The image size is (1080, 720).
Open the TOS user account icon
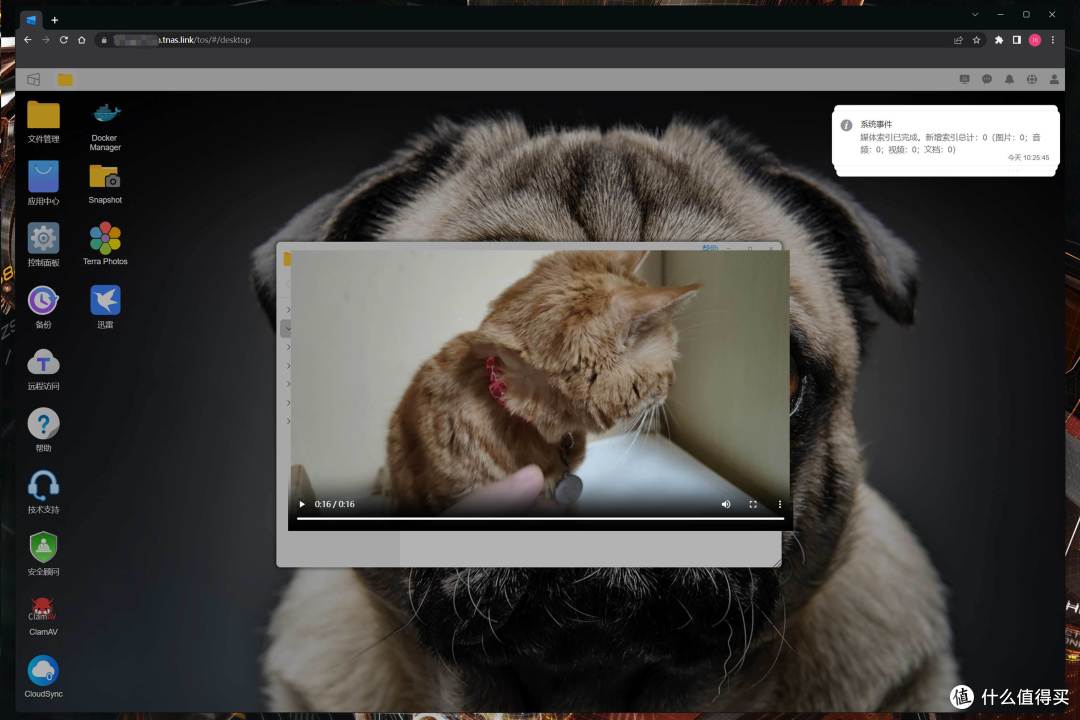click(x=1054, y=79)
